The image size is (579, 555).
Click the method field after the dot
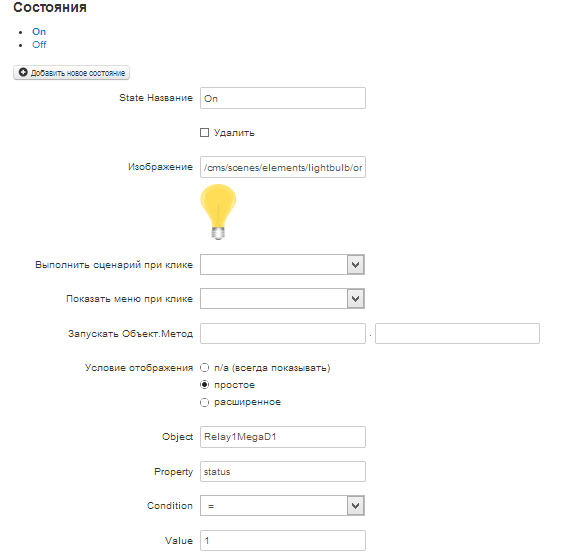coord(458,334)
